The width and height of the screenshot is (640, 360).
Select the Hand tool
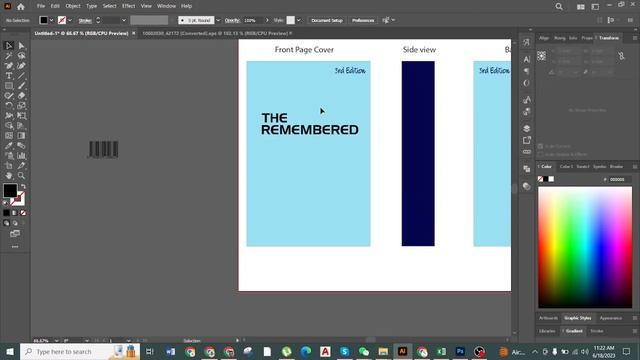[9, 176]
